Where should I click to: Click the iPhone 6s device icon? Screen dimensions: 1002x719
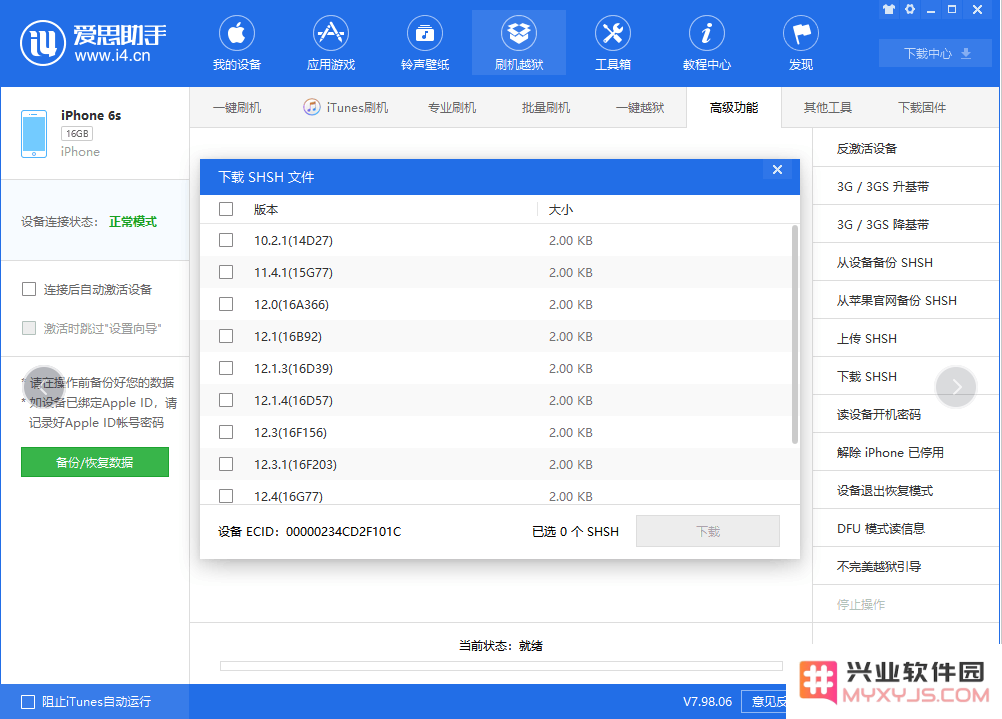tap(34, 134)
